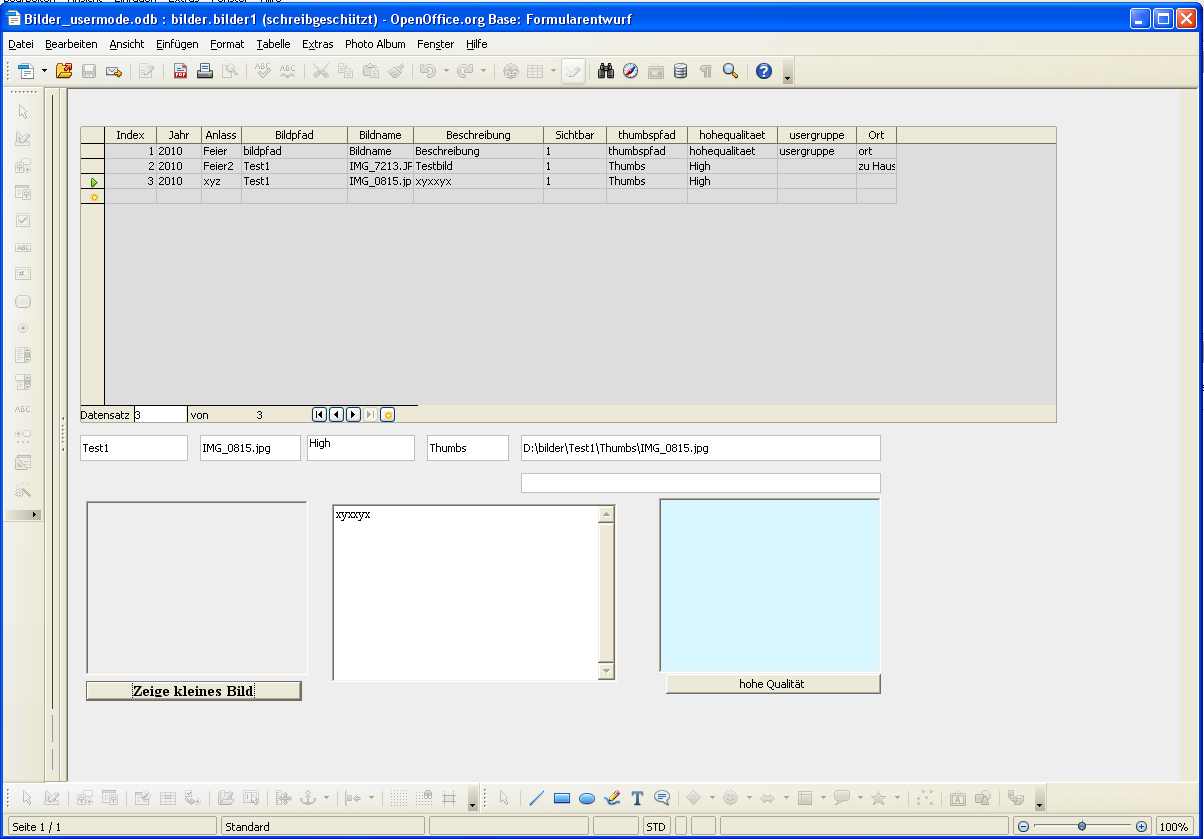Screen dimensions: 1204x839
Task: Open OpenOffice Help icon
Action: 764,71
